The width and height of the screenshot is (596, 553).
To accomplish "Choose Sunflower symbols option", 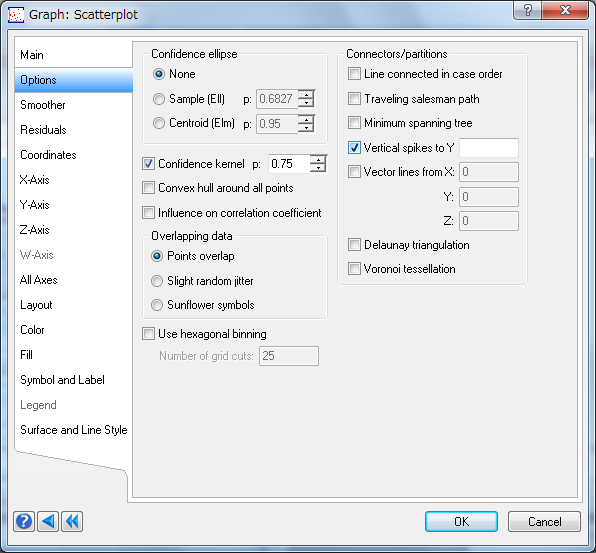I will click(157, 305).
